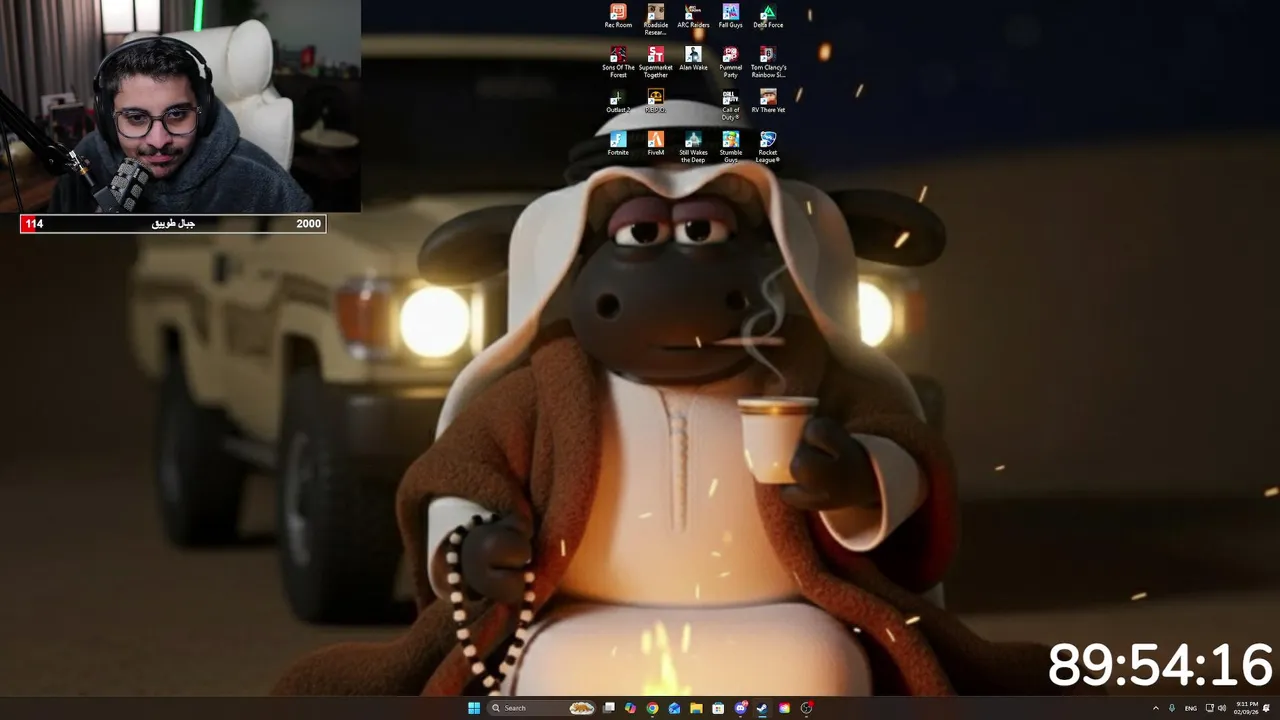
Task: Click the Fortnite desktop shortcut
Action: [x=618, y=144]
